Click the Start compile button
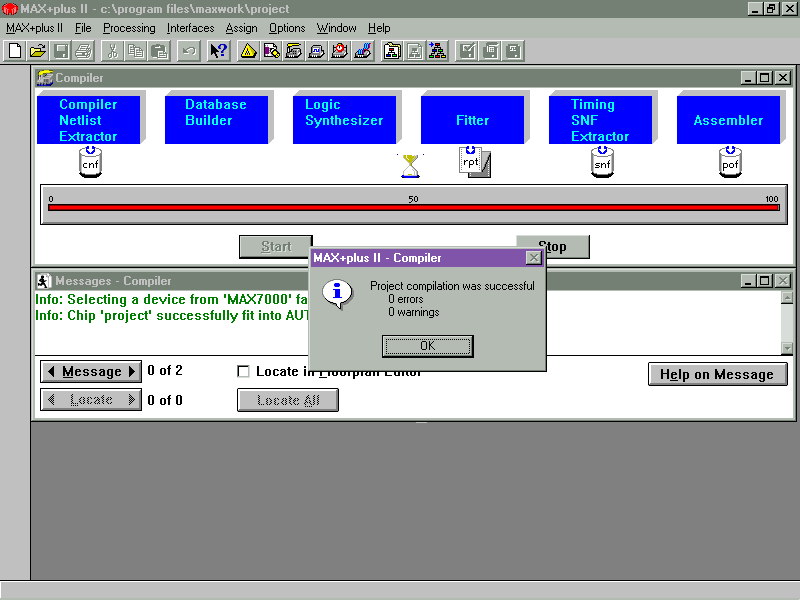The height and width of the screenshot is (600, 800). (x=276, y=247)
